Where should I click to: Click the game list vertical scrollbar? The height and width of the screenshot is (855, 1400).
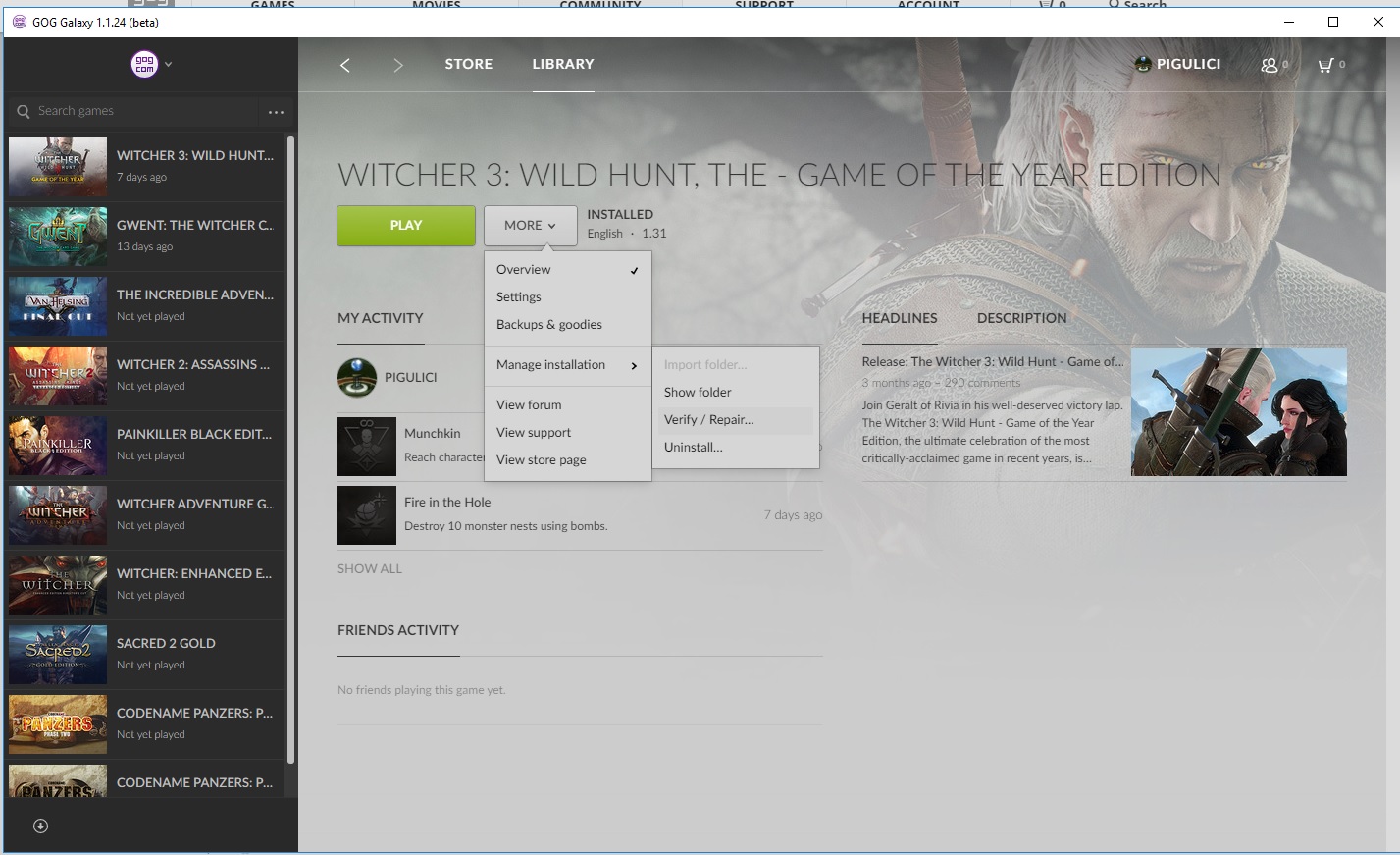[290, 450]
